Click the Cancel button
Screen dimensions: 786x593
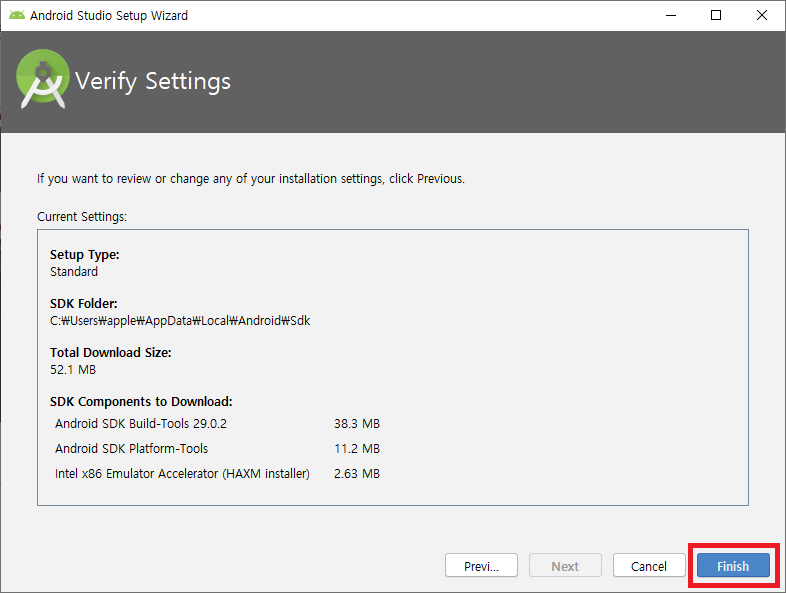(x=649, y=566)
